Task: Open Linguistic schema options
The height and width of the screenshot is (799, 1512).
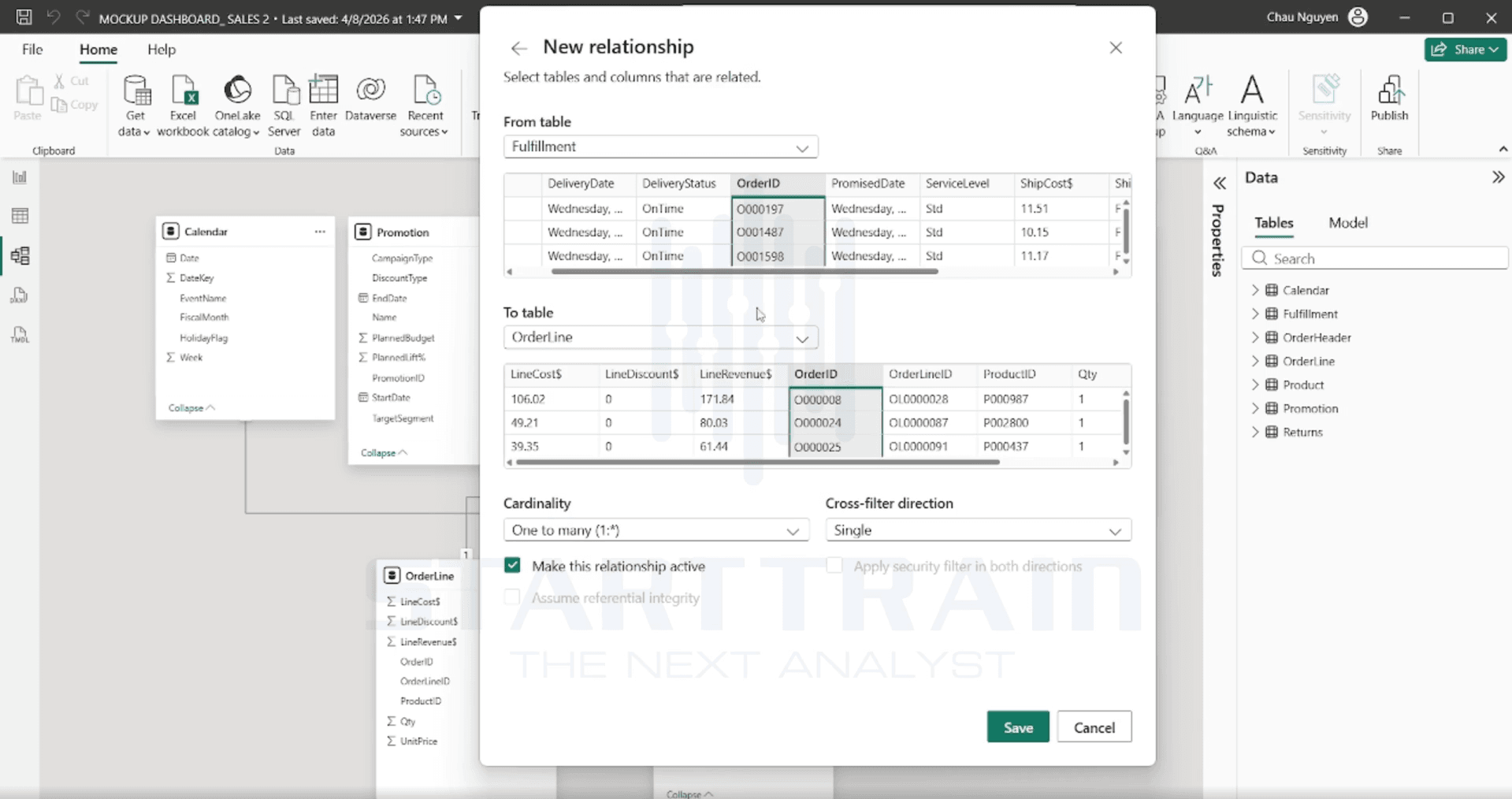Action: 1252,106
